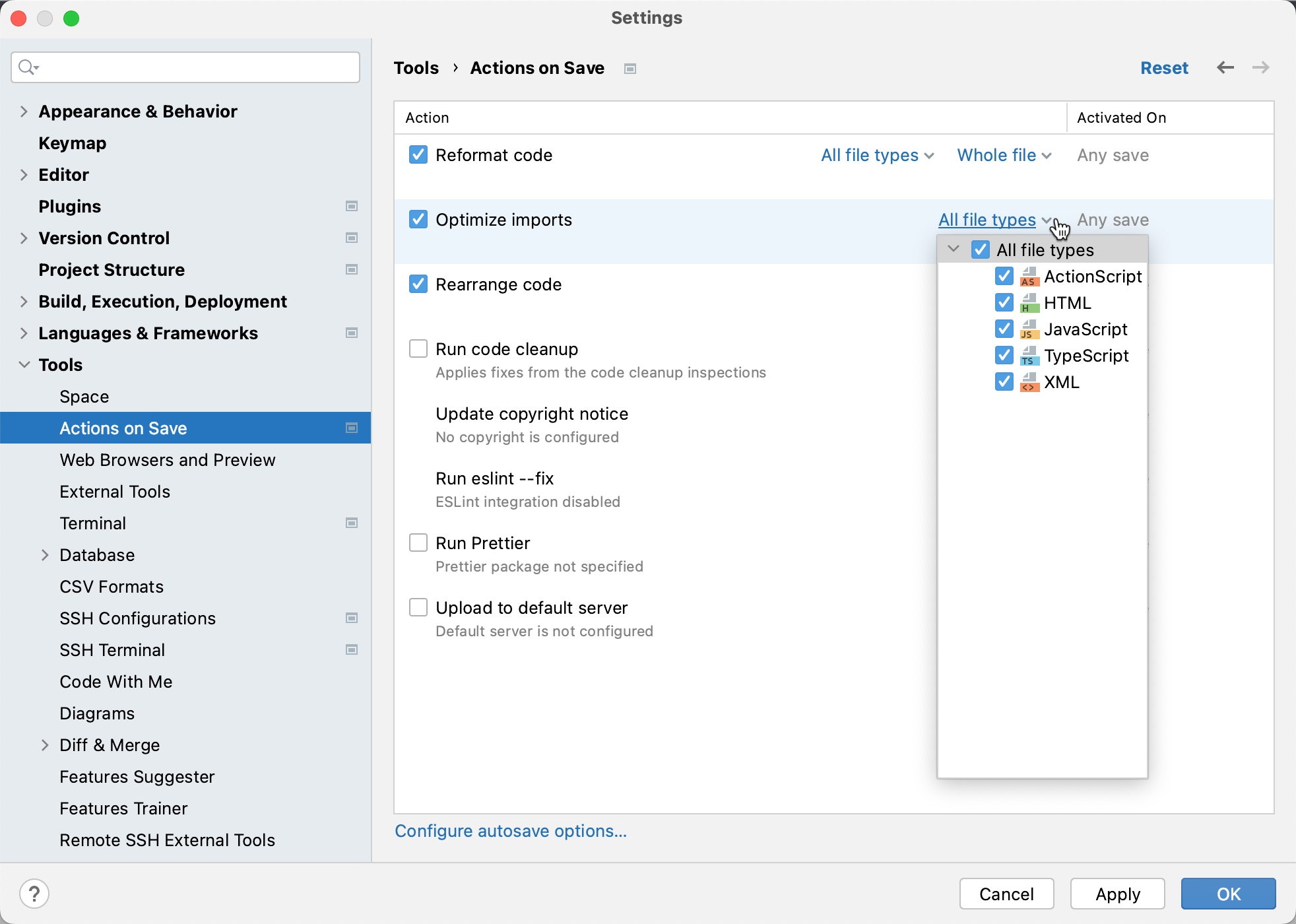Click the XML file type icon
The image size is (1296, 924).
[1030, 382]
